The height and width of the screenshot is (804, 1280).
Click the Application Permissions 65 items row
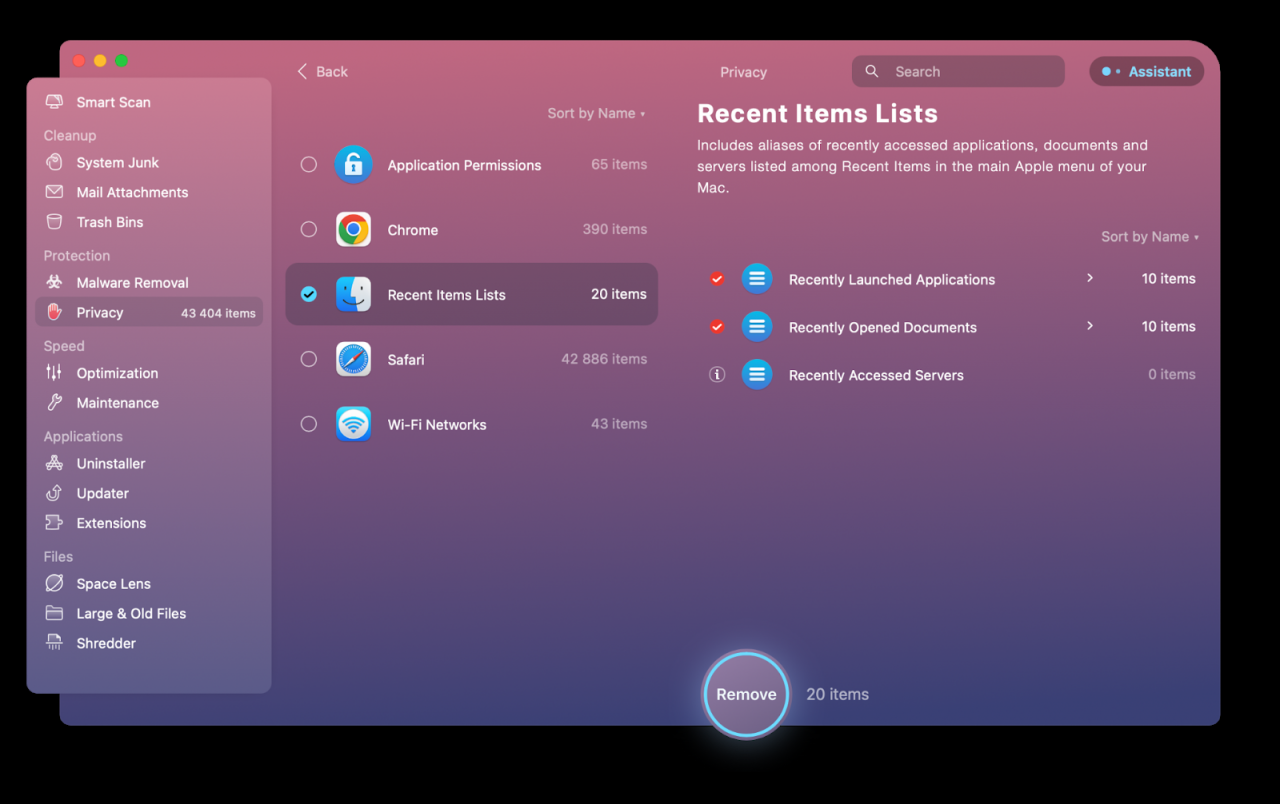472,165
